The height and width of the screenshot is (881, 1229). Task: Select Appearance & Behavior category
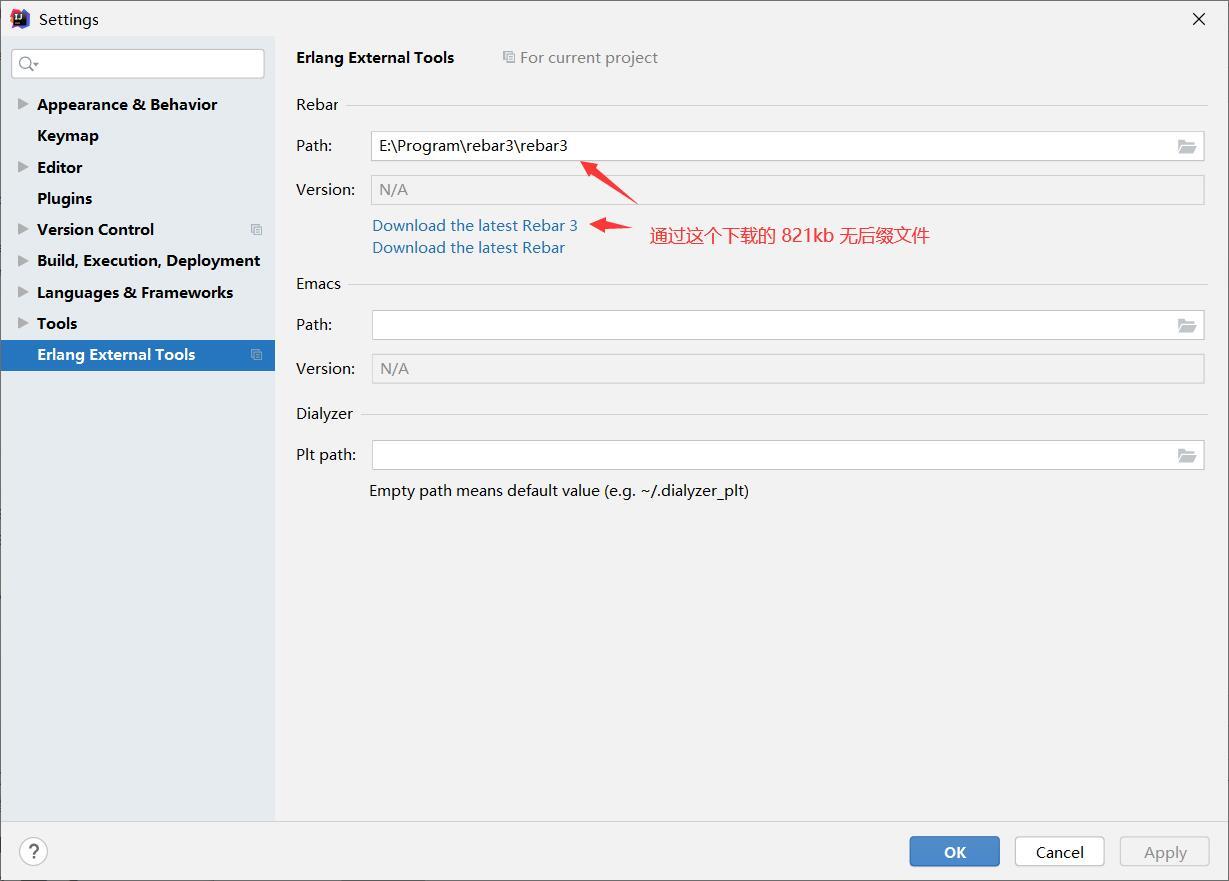tap(127, 104)
